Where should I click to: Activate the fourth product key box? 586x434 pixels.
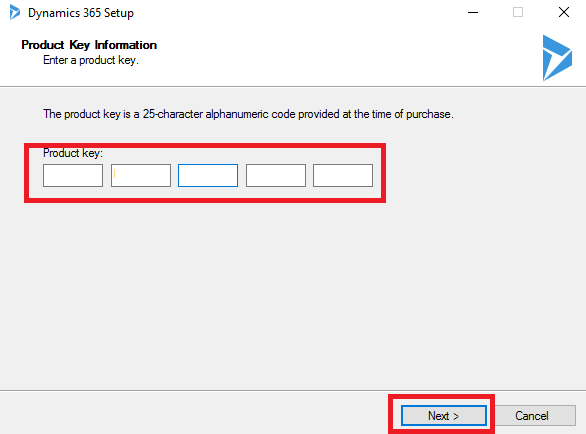[276, 175]
